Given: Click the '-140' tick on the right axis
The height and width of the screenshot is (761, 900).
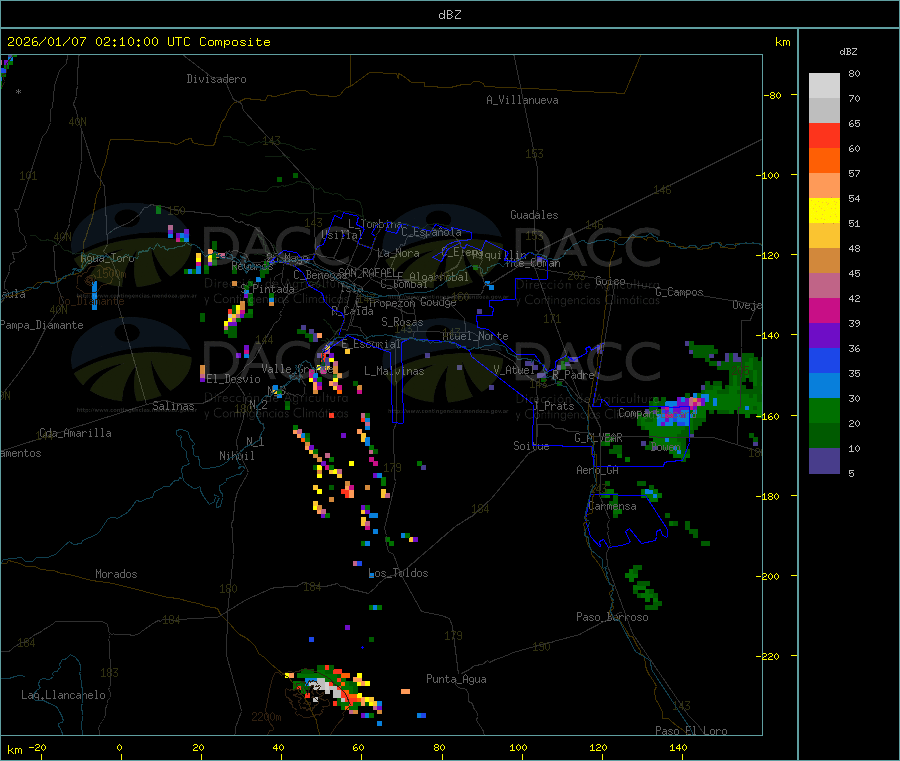Looking at the screenshot, I should pyautogui.click(x=770, y=336).
